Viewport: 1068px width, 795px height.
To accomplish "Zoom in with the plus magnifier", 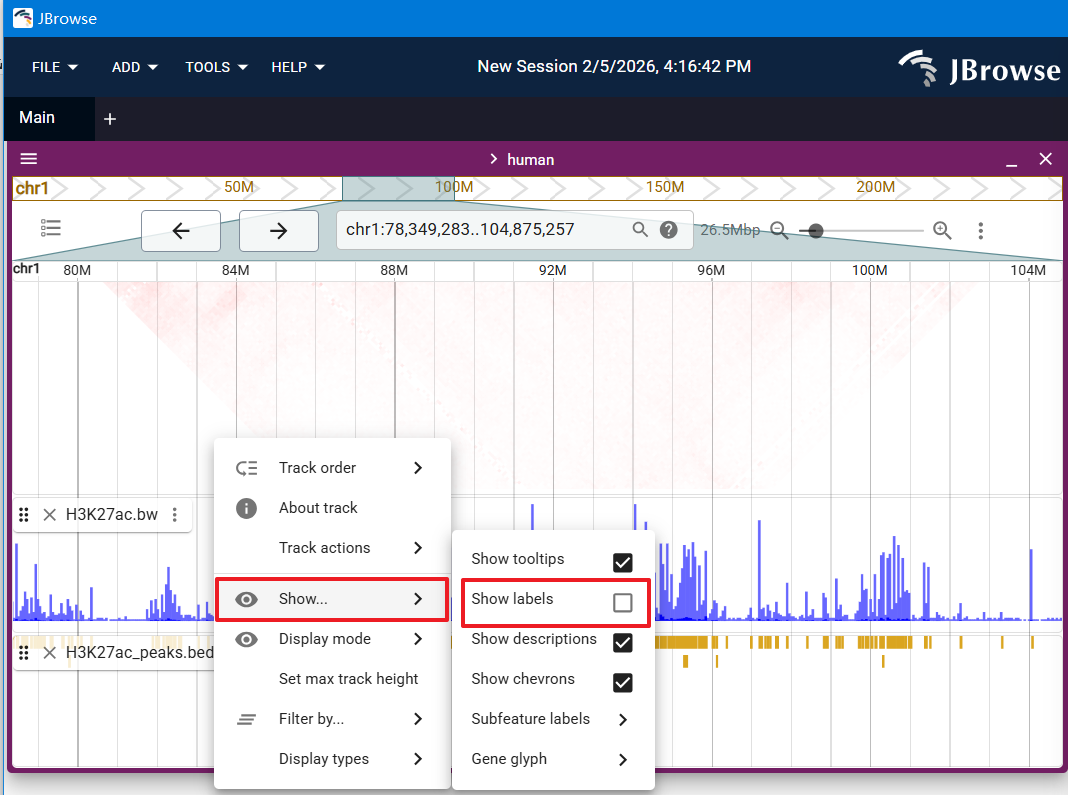I will pyautogui.click(x=942, y=230).
